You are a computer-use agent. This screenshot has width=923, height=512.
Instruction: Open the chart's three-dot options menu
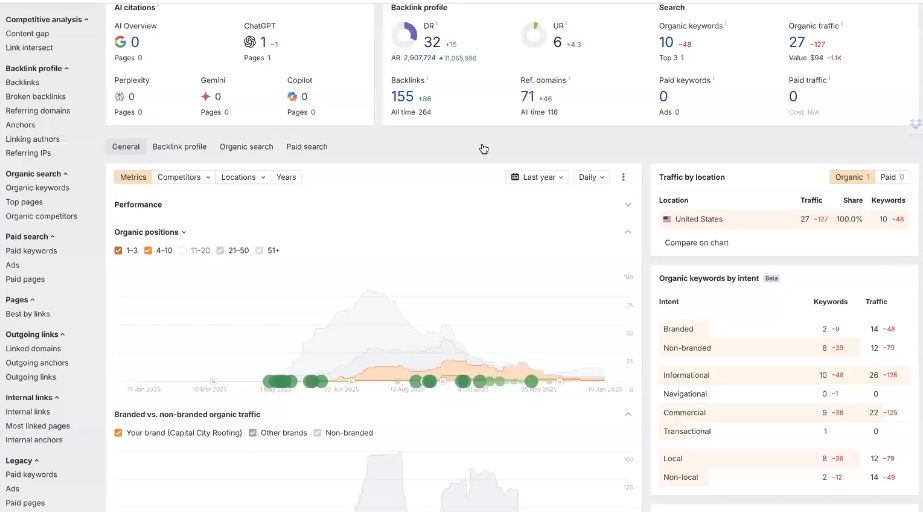point(623,177)
